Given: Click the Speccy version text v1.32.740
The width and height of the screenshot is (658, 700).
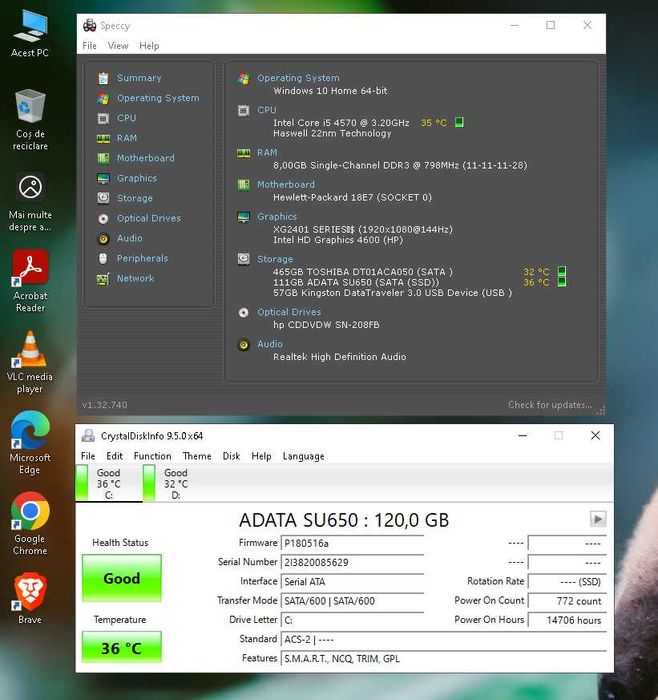Looking at the screenshot, I should (x=104, y=405).
